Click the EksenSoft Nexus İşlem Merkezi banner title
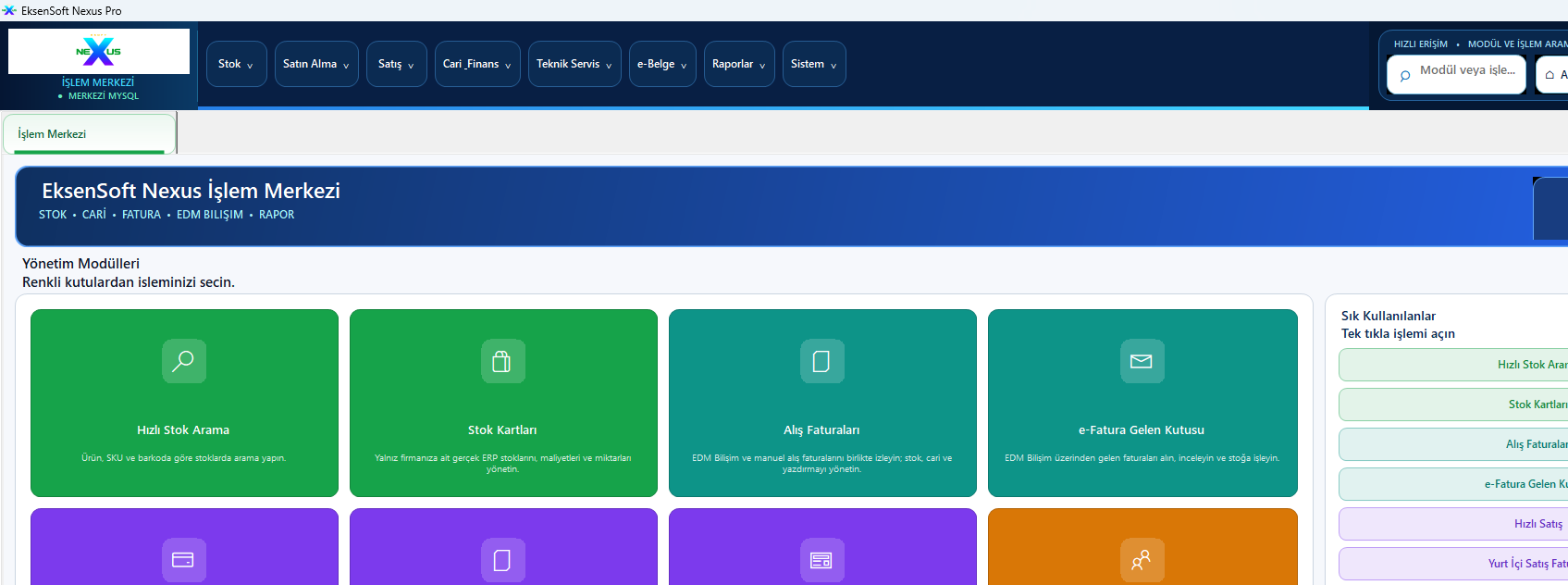This screenshot has height=585, width=1568. pos(191,191)
